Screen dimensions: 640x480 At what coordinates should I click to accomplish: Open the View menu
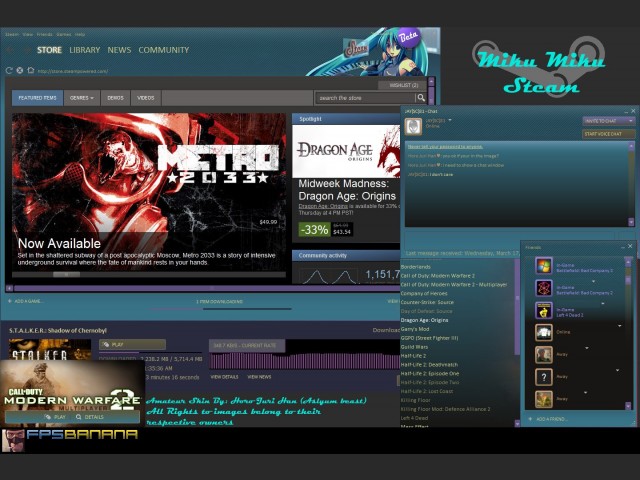(27, 34)
